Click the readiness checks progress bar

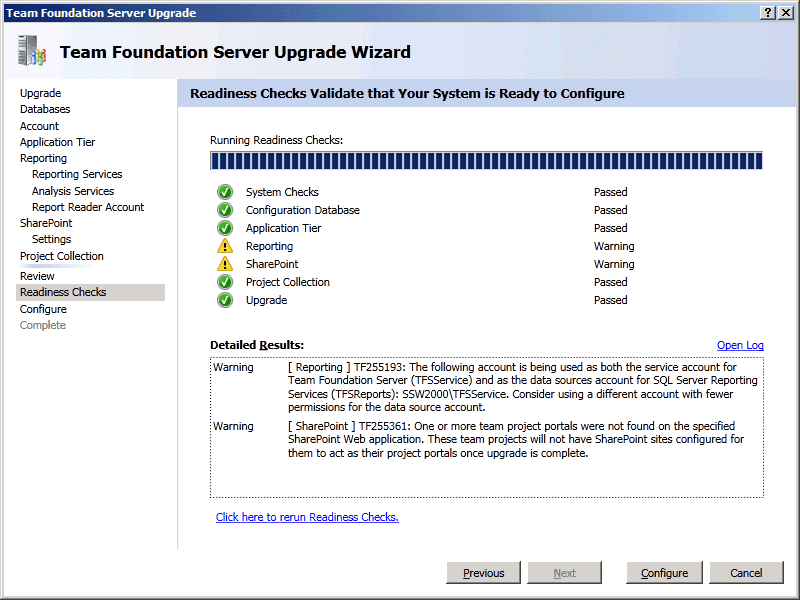click(486, 161)
